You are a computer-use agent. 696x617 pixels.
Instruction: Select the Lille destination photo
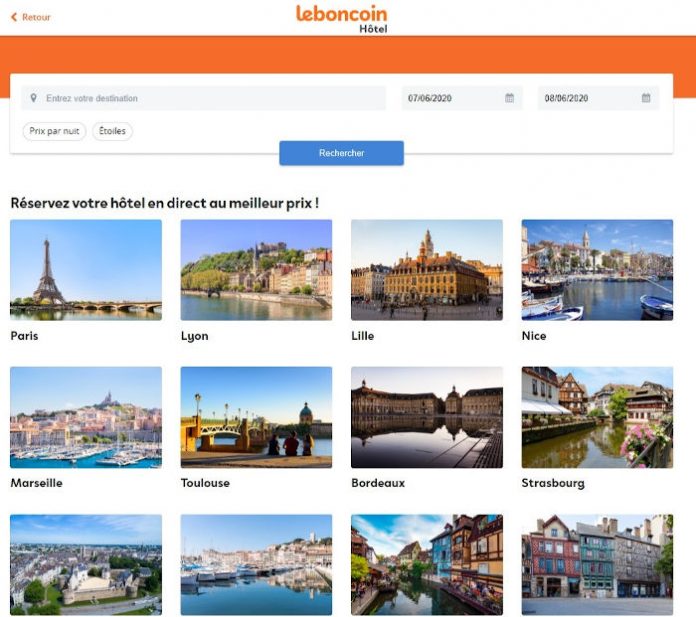[x=427, y=269]
